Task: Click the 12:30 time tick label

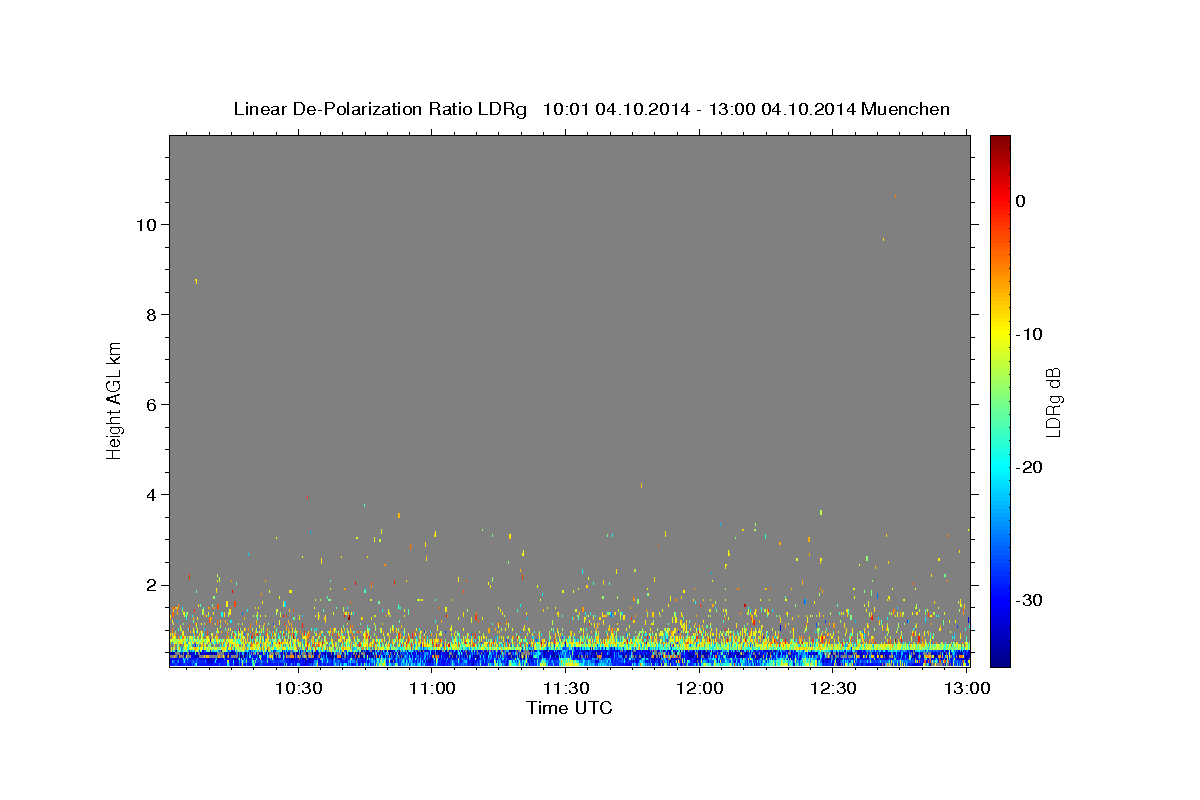Action: (833, 688)
